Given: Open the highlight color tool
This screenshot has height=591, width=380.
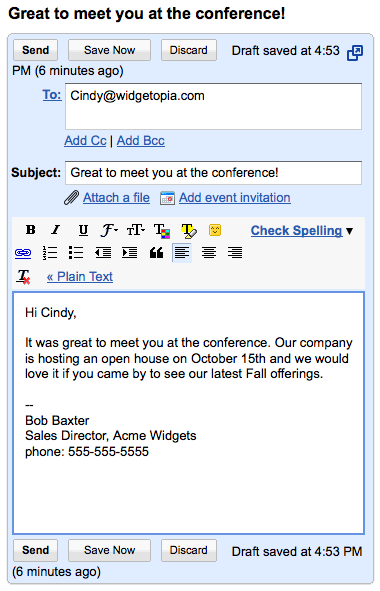Looking at the screenshot, I should click(x=188, y=231).
